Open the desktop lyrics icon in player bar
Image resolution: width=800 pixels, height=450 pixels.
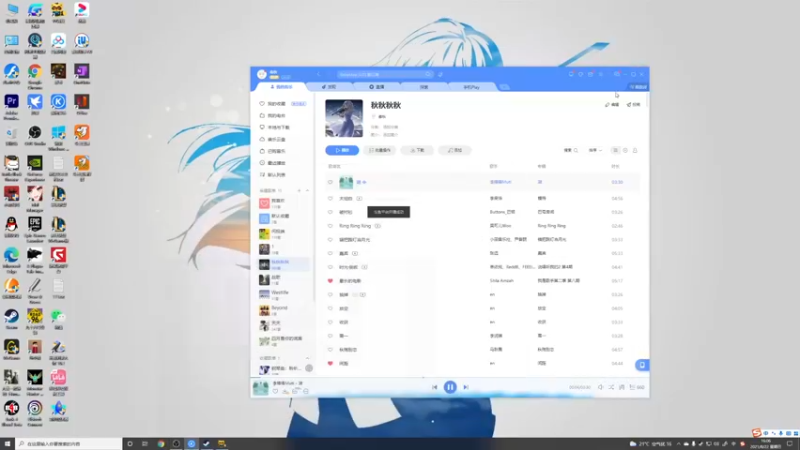tap(621, 387)
